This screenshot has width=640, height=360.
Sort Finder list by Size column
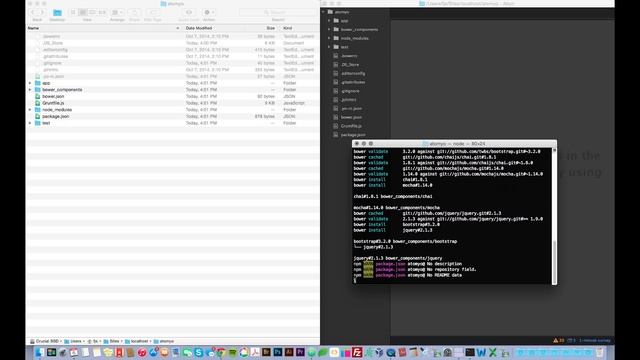[271, 28]
